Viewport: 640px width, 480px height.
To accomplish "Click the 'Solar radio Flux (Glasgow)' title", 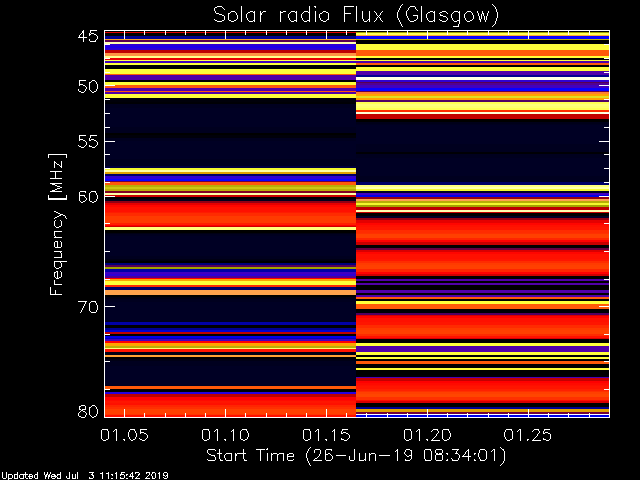I will [x=356, y=16].
